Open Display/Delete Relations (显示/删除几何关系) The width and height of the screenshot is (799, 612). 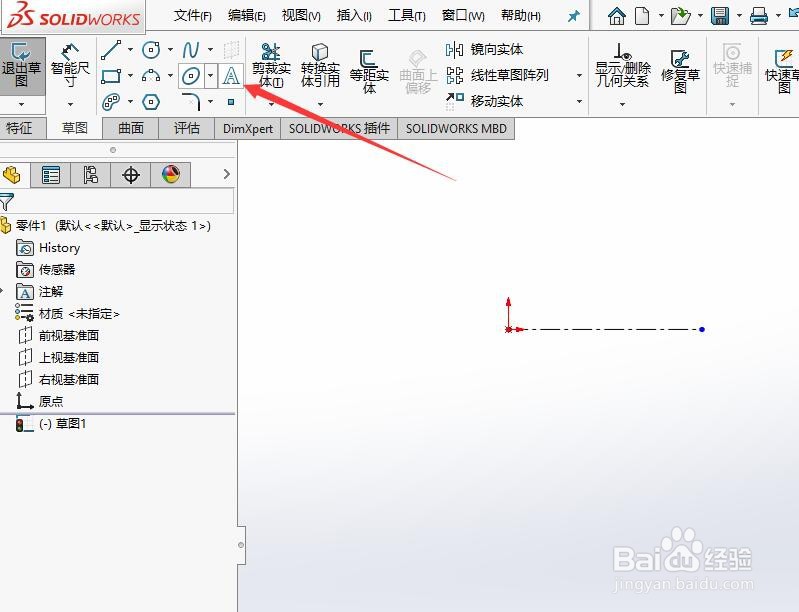pos(622,66)
